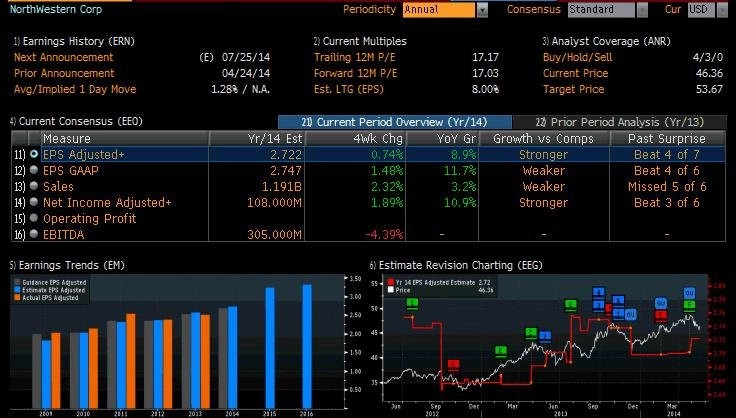Click the EBITDA 4Wk change -4.39%

point(384,234)
